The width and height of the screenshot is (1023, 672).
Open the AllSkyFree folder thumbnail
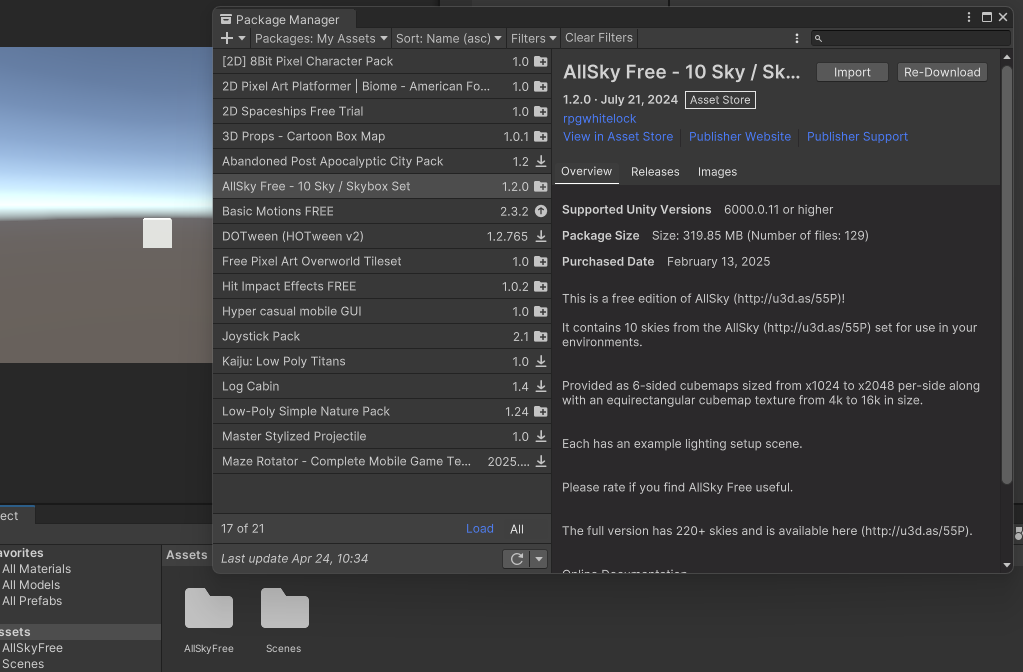tap(209, 609)
